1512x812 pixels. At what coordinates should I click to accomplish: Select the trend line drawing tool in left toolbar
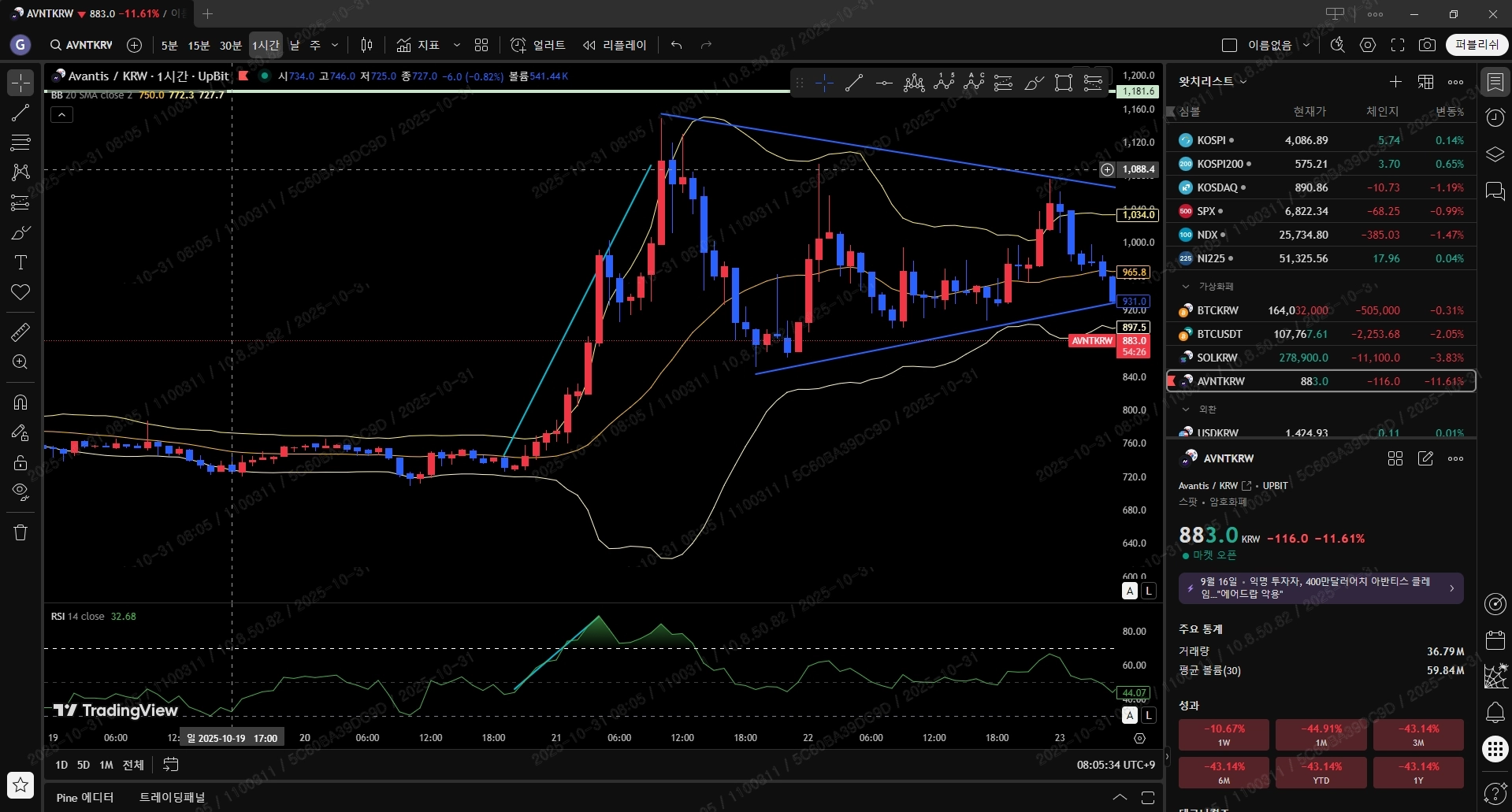click(20, 113)
